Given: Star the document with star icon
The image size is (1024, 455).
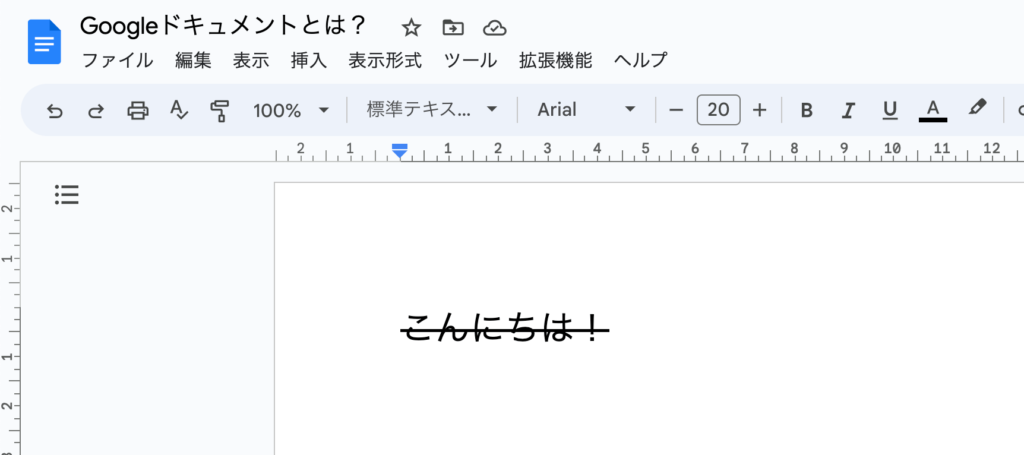Looking at the screenshot, I should [411, 27].
